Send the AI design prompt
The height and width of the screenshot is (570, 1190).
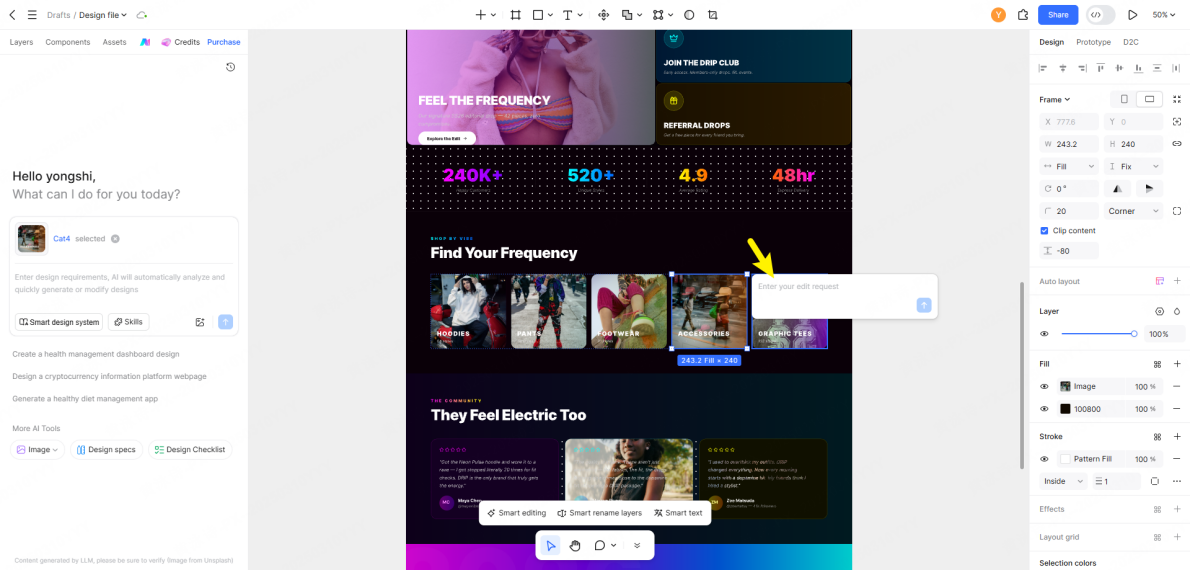tap(225, 322)
